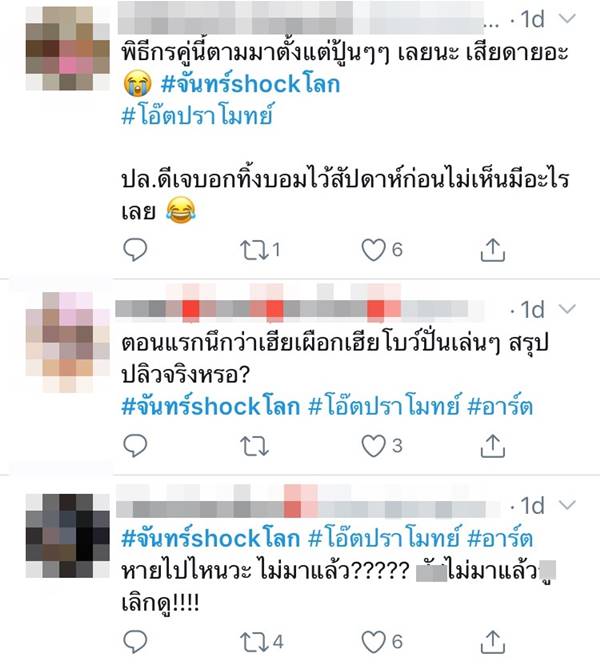600x669 pixels.
Task: Expand the second tweet's chevron options
Action: coord(567,309)
